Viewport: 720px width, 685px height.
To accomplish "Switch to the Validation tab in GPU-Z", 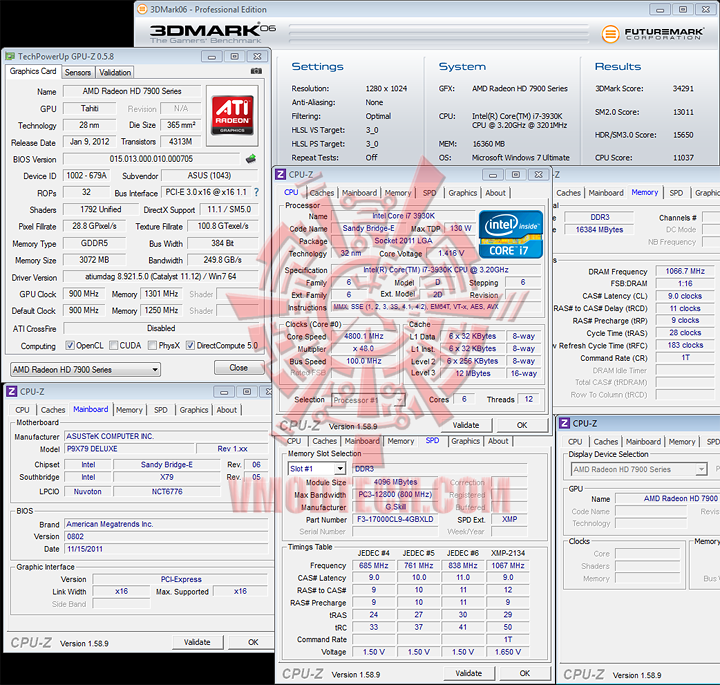I will [x=115, y=73].
